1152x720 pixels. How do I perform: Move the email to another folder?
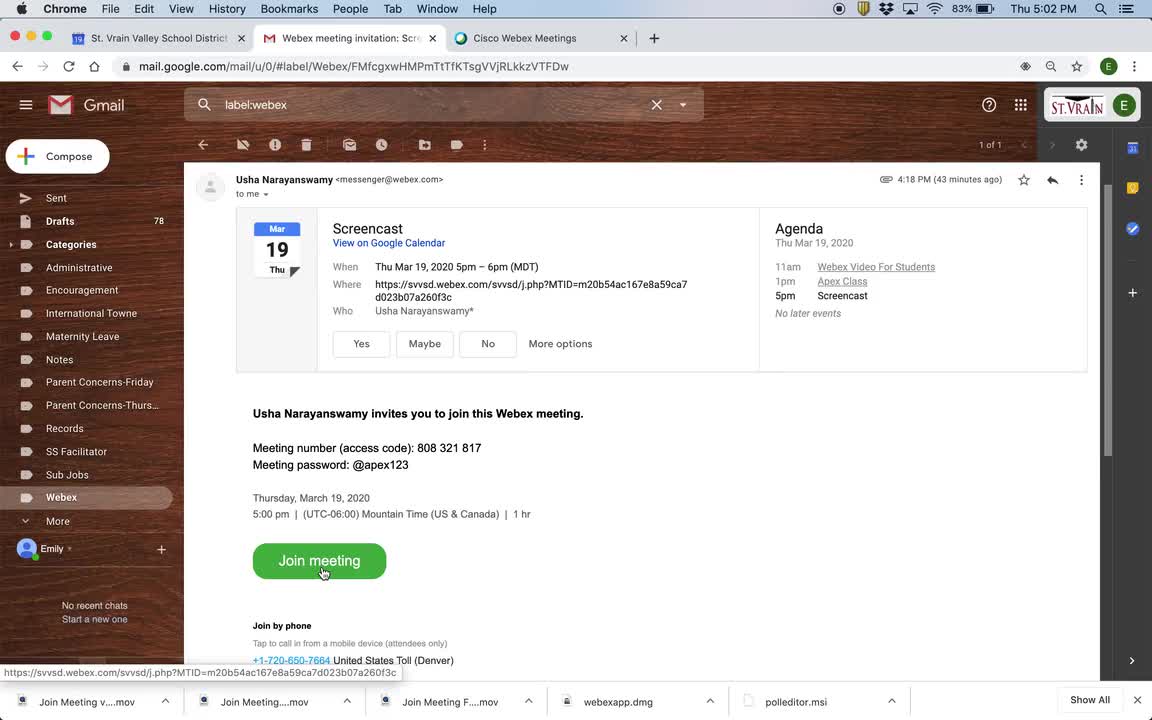424,145
